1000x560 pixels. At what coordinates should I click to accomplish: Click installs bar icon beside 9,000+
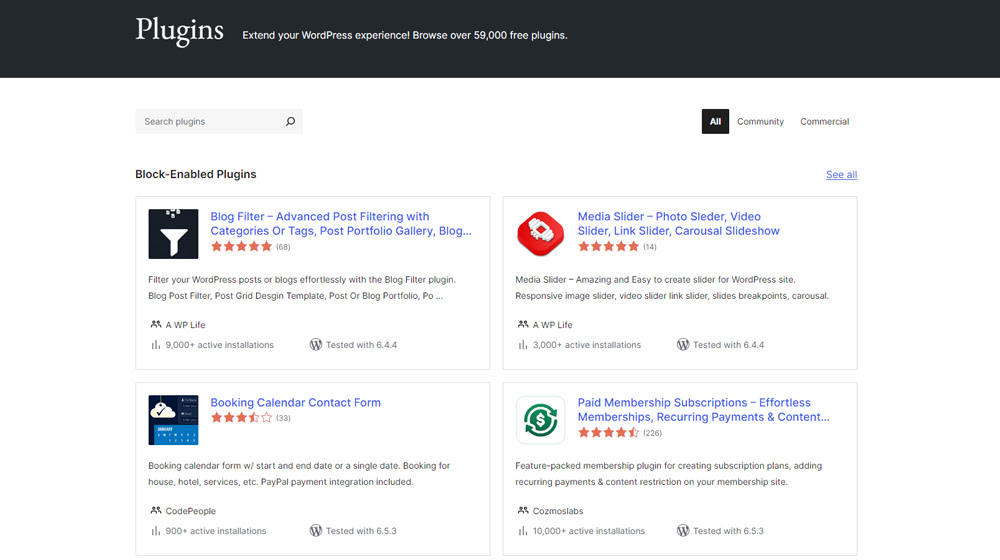(x=156, y=345)
